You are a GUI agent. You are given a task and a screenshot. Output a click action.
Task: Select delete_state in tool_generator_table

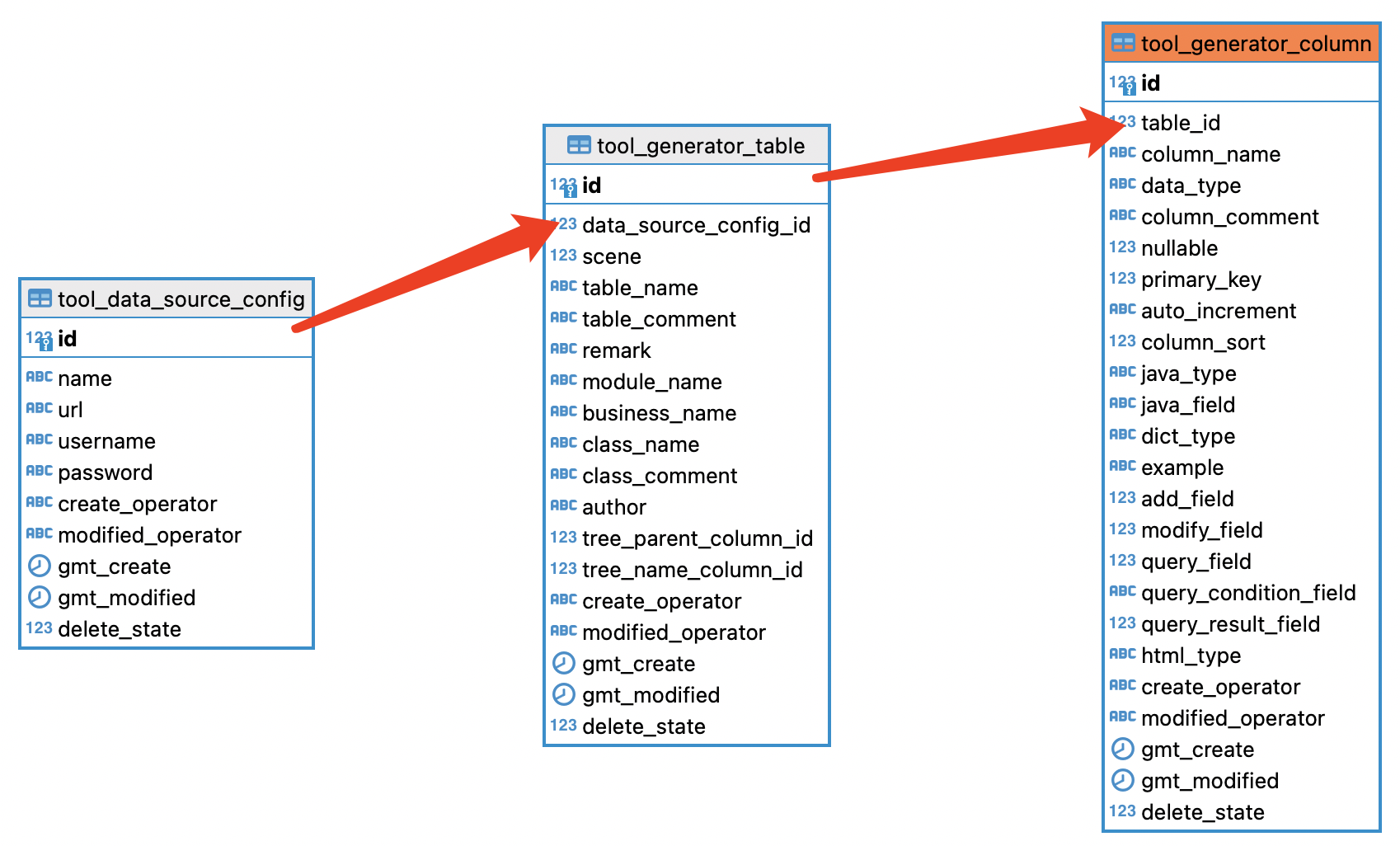coord(644,726)
